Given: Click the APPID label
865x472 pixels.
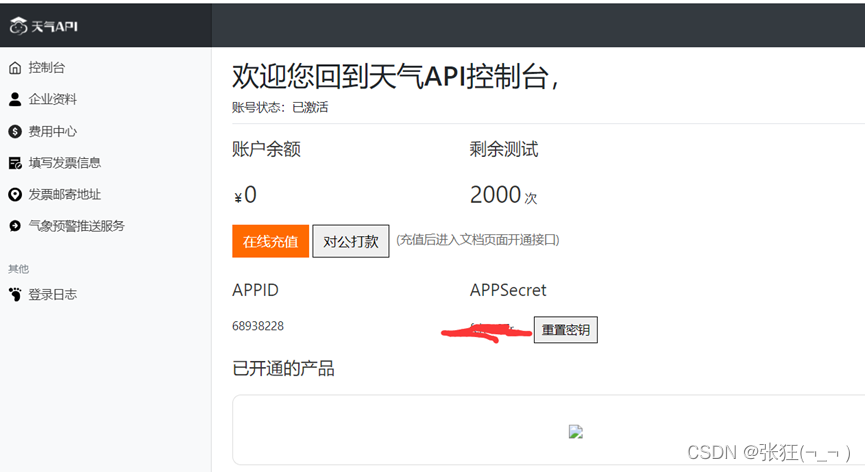Looking at the screenshot, I should click(255, 290).
